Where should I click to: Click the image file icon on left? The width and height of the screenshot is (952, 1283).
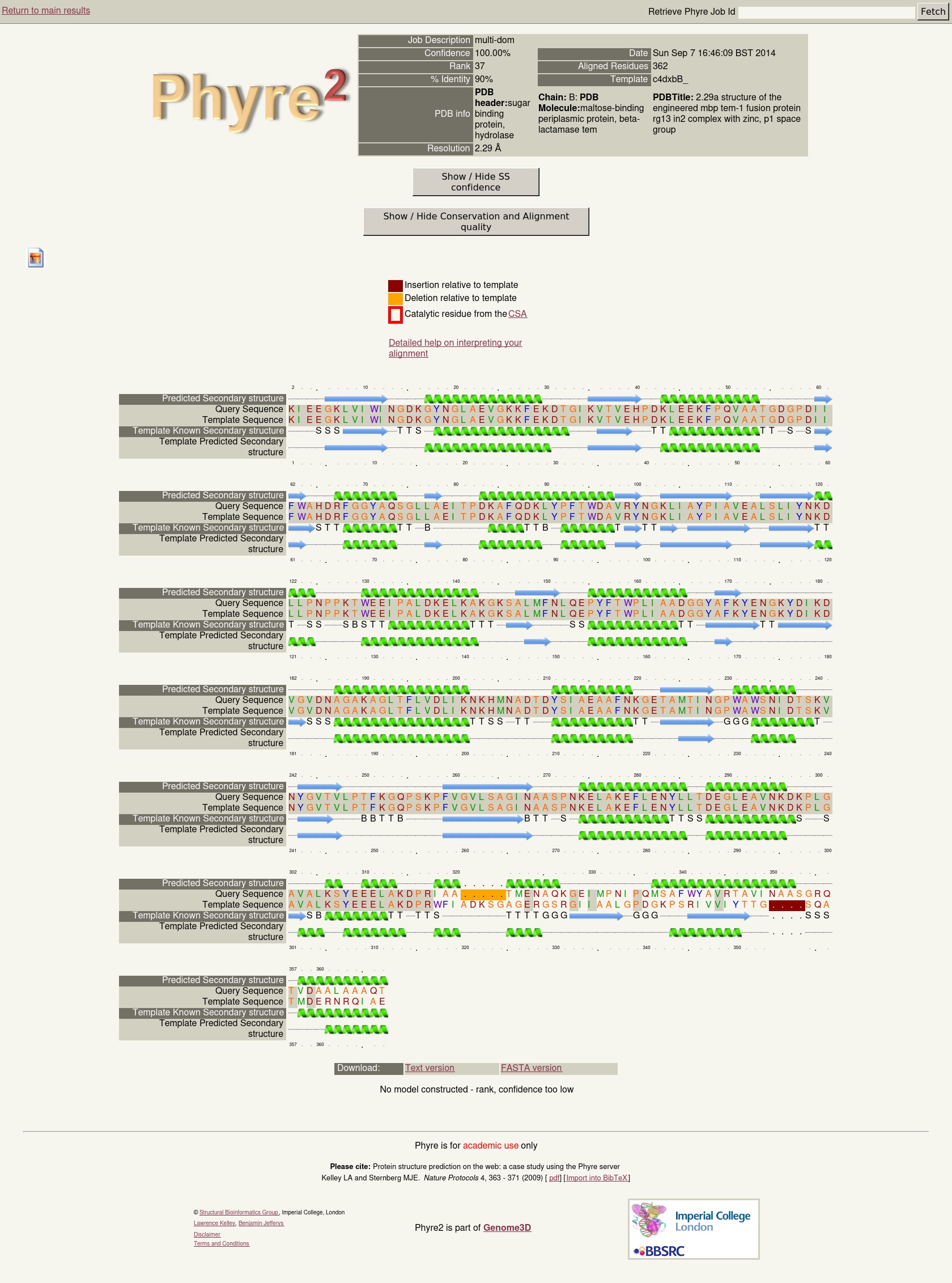[x=36, y=258]
